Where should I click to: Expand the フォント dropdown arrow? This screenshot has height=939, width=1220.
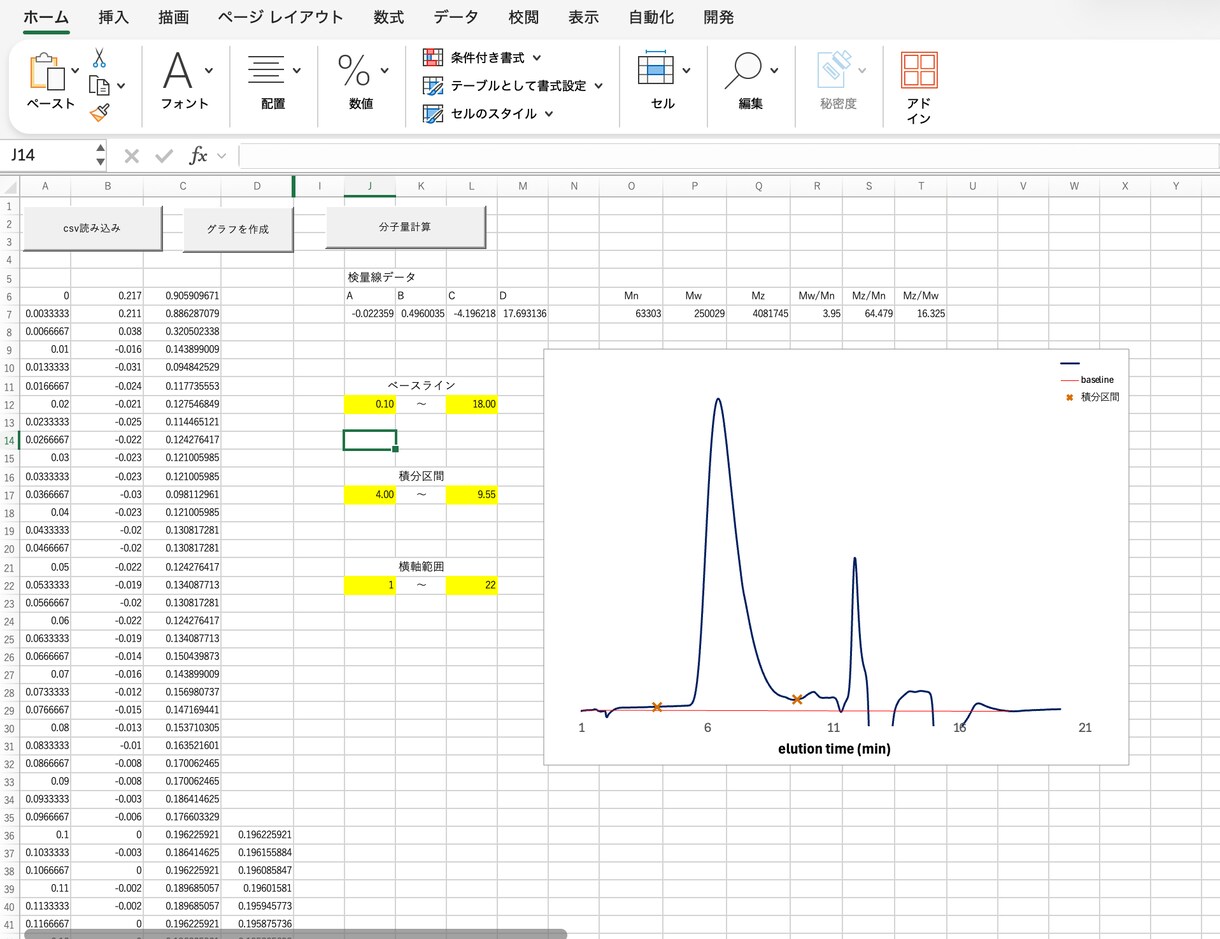point(208,71)
